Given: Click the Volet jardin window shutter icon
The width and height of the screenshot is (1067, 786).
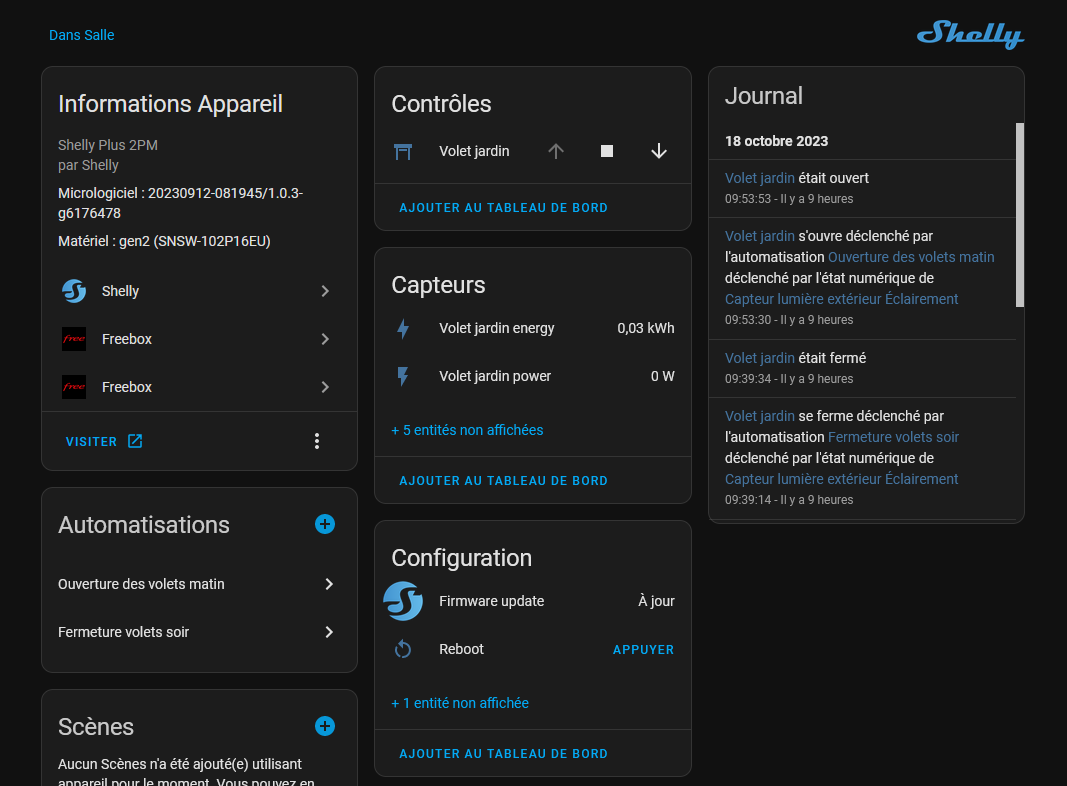Looking at the screenshot, I should click(x=403, y=151).
